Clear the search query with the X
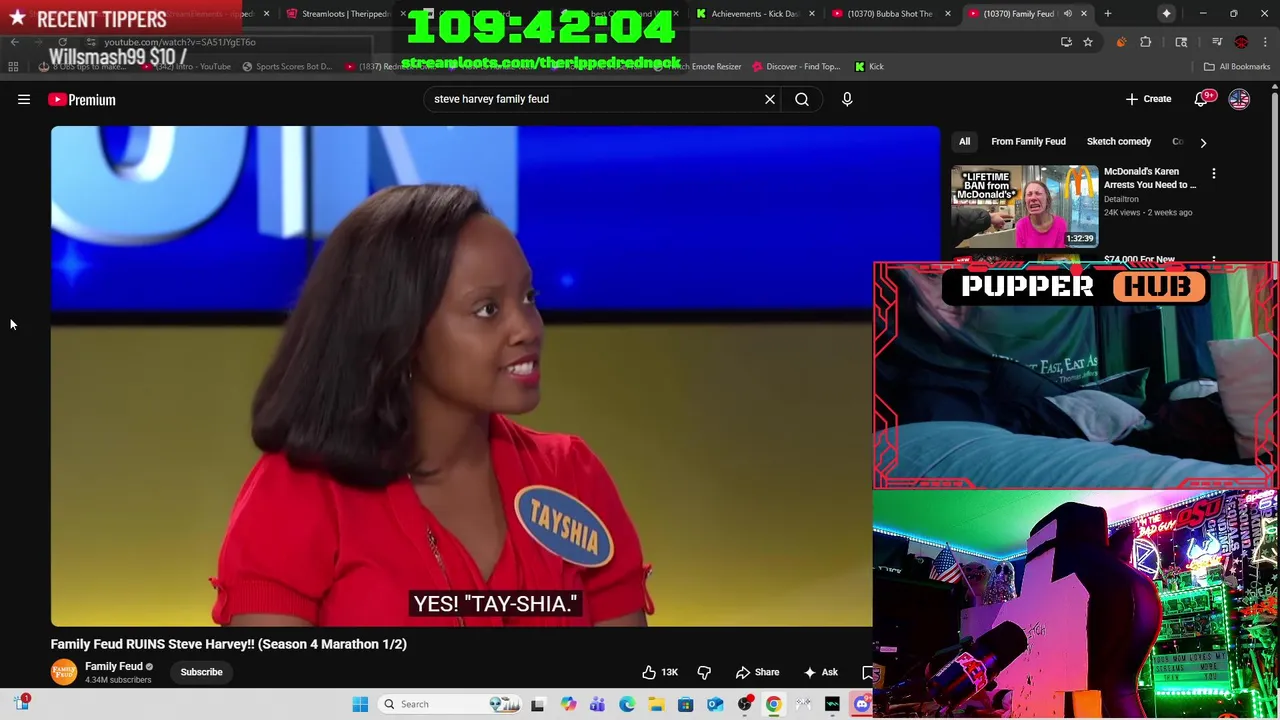 tap(770, 99)
